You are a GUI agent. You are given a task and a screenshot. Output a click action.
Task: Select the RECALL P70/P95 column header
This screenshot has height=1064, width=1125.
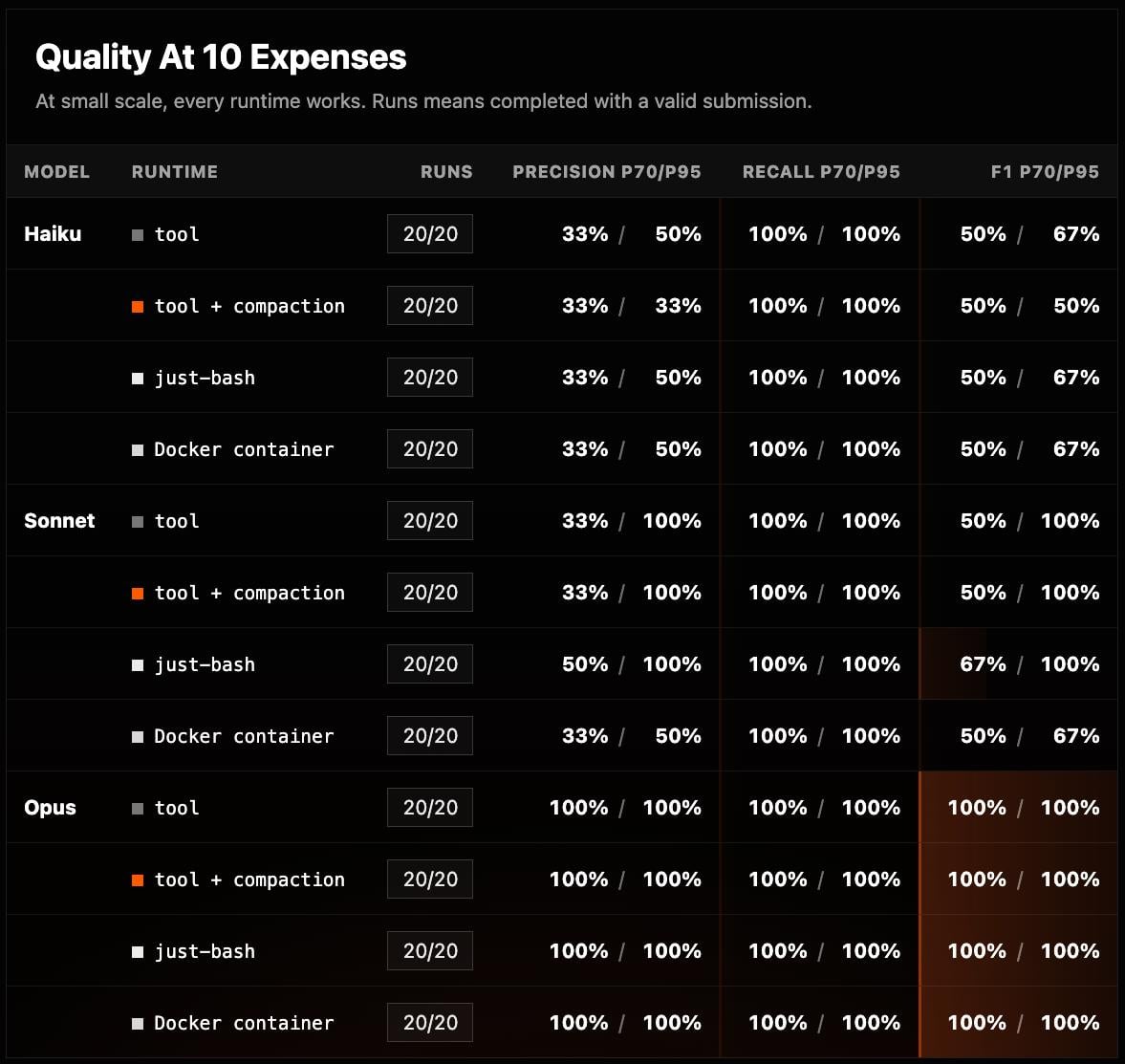[821, 171]
